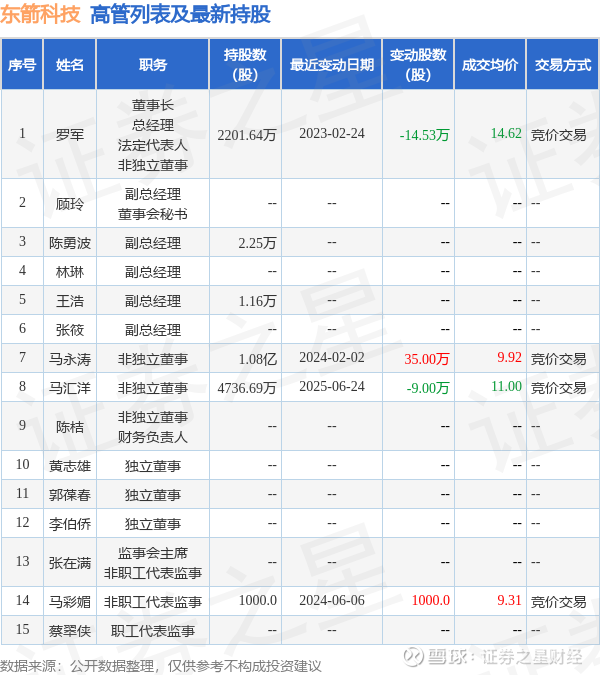The height and width of the screenshot is (675, 600).
Task: Click the date 2023-02-24
Action: [x=332, y=133]
